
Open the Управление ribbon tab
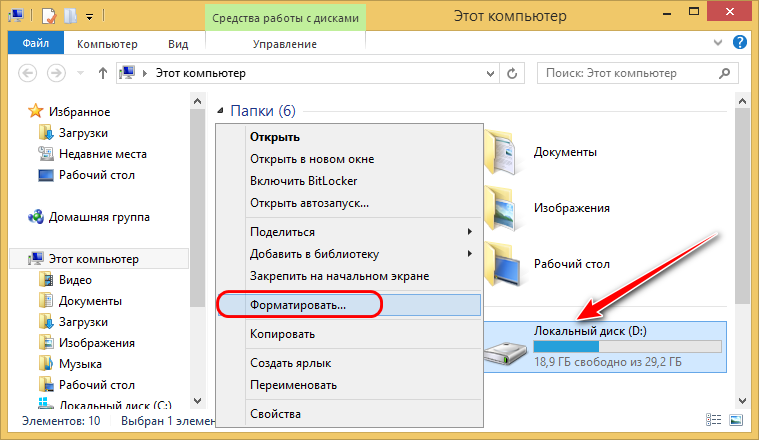tap(285, 44)
